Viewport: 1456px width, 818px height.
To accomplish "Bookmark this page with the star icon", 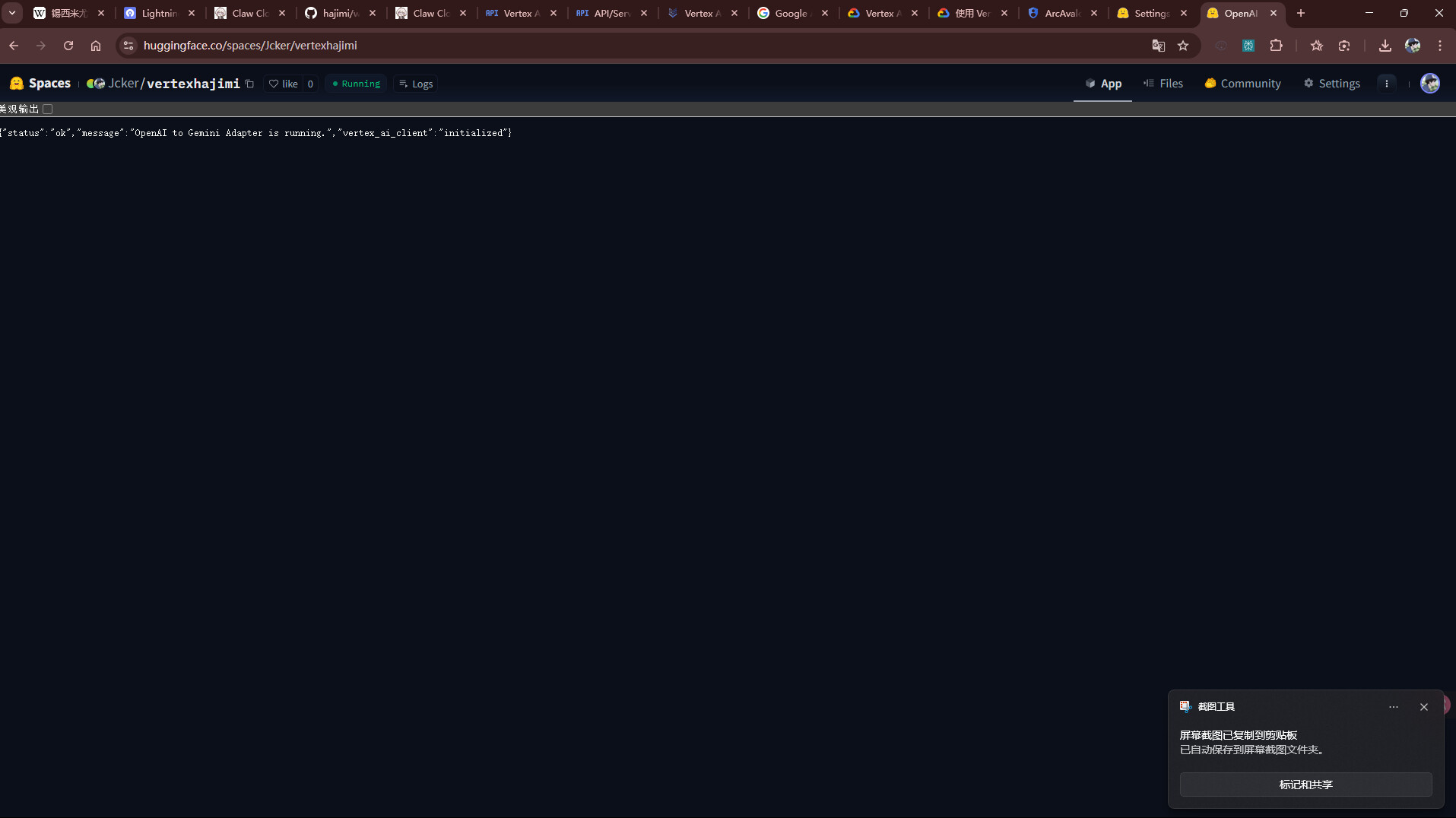I will [x=1183, y=46].
